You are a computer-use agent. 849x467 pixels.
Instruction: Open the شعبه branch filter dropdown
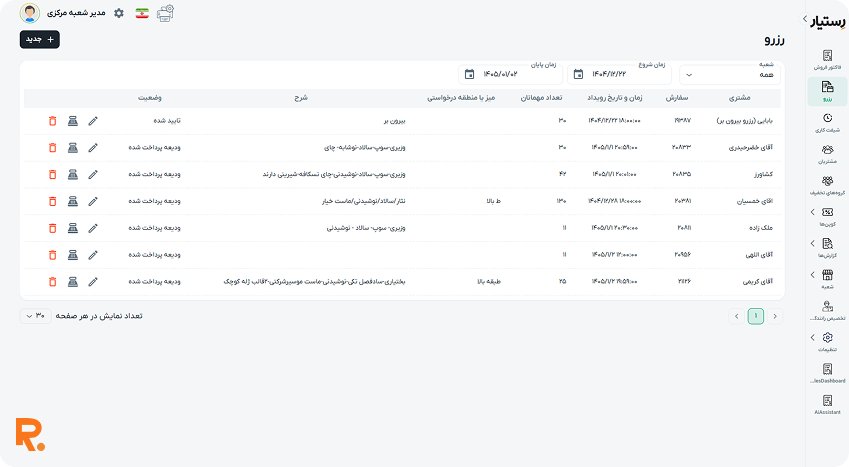click(x=730, y=74)
